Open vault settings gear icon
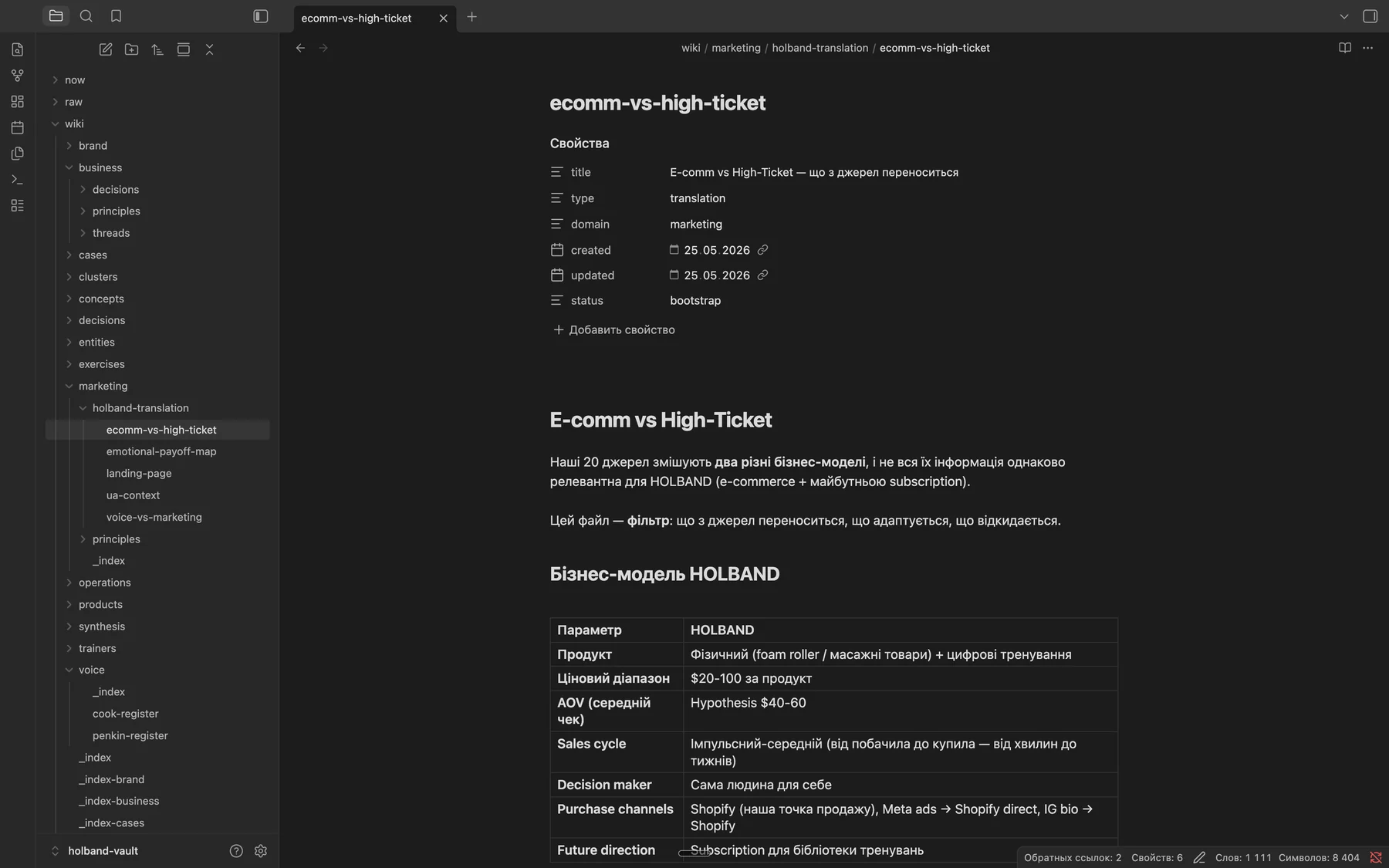This screenshot has height=868, width=1389. pos(261,851)
